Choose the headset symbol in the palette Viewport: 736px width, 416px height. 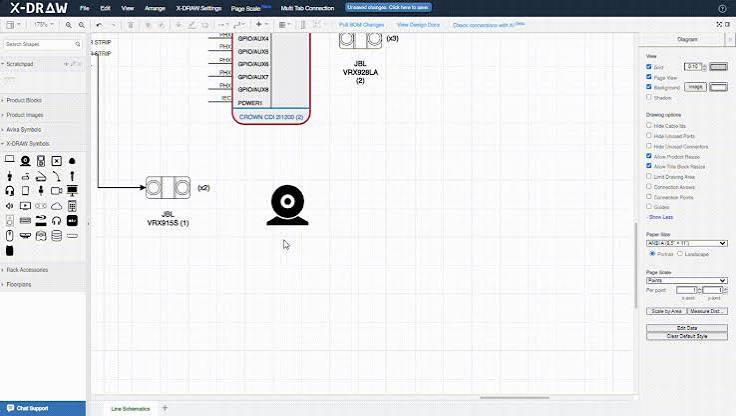click(x=9, y=191)
